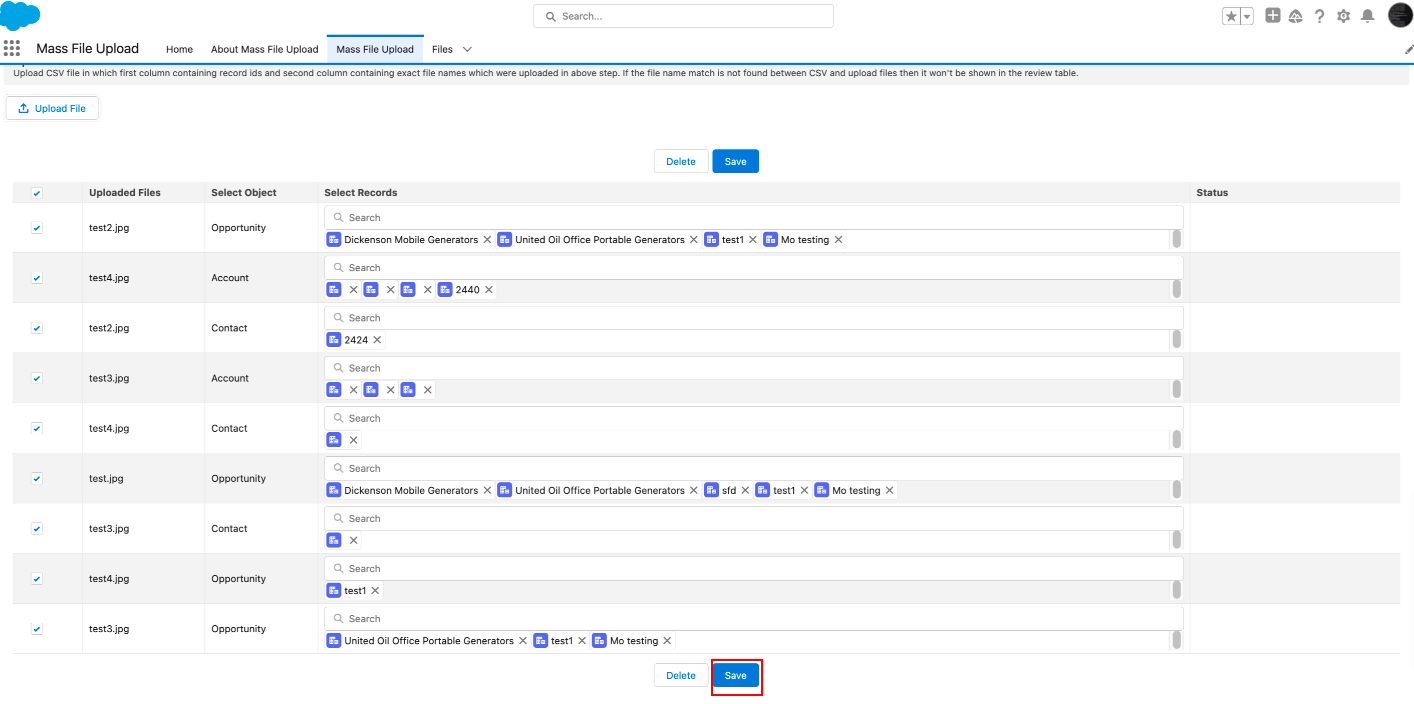This screenshot has width=1414, height=704.
Task: Remove the unnamed pill in test3.jpg Contact row
Action: [x=353, y=540]
